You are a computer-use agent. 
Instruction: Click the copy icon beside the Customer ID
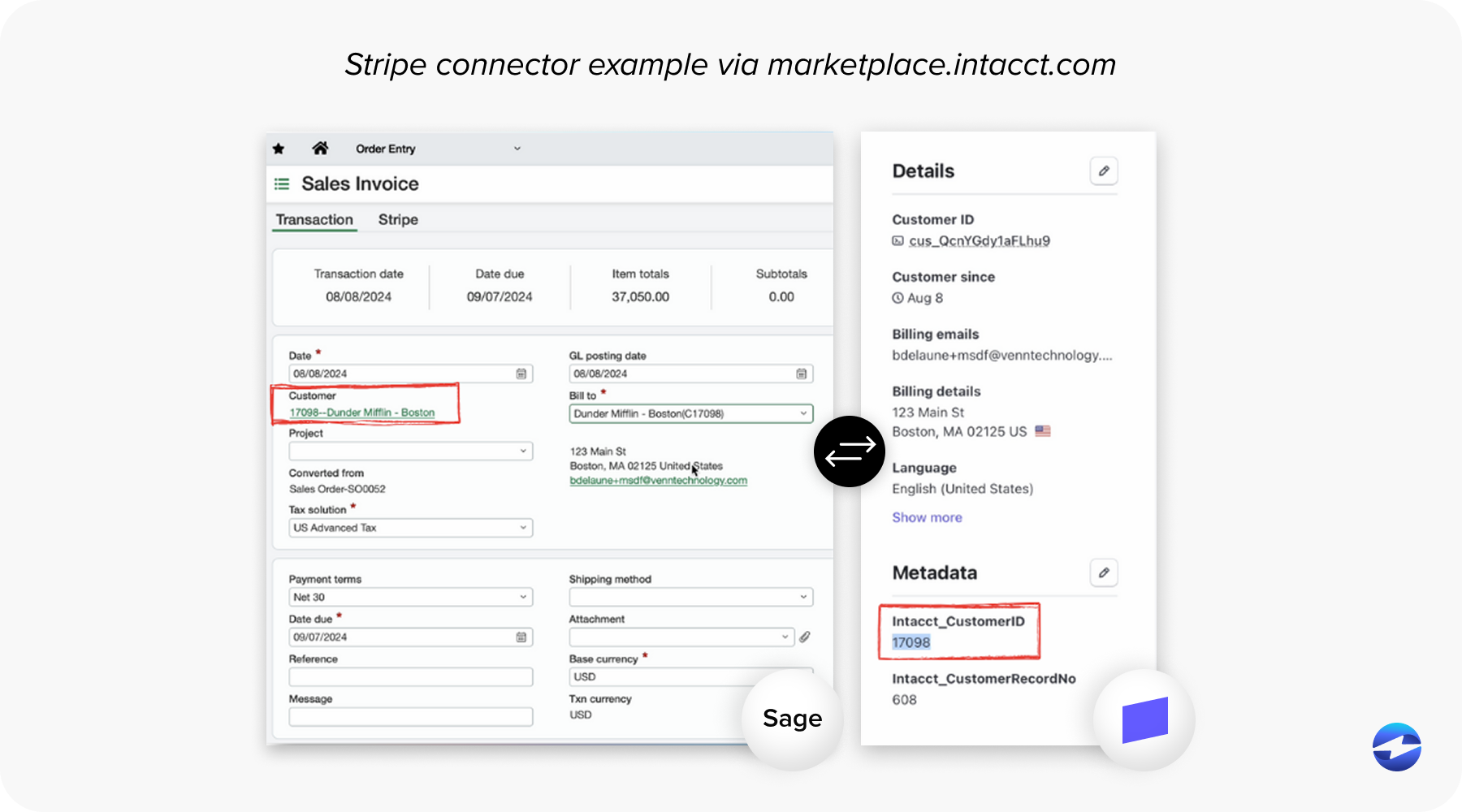tap(898, 240)
